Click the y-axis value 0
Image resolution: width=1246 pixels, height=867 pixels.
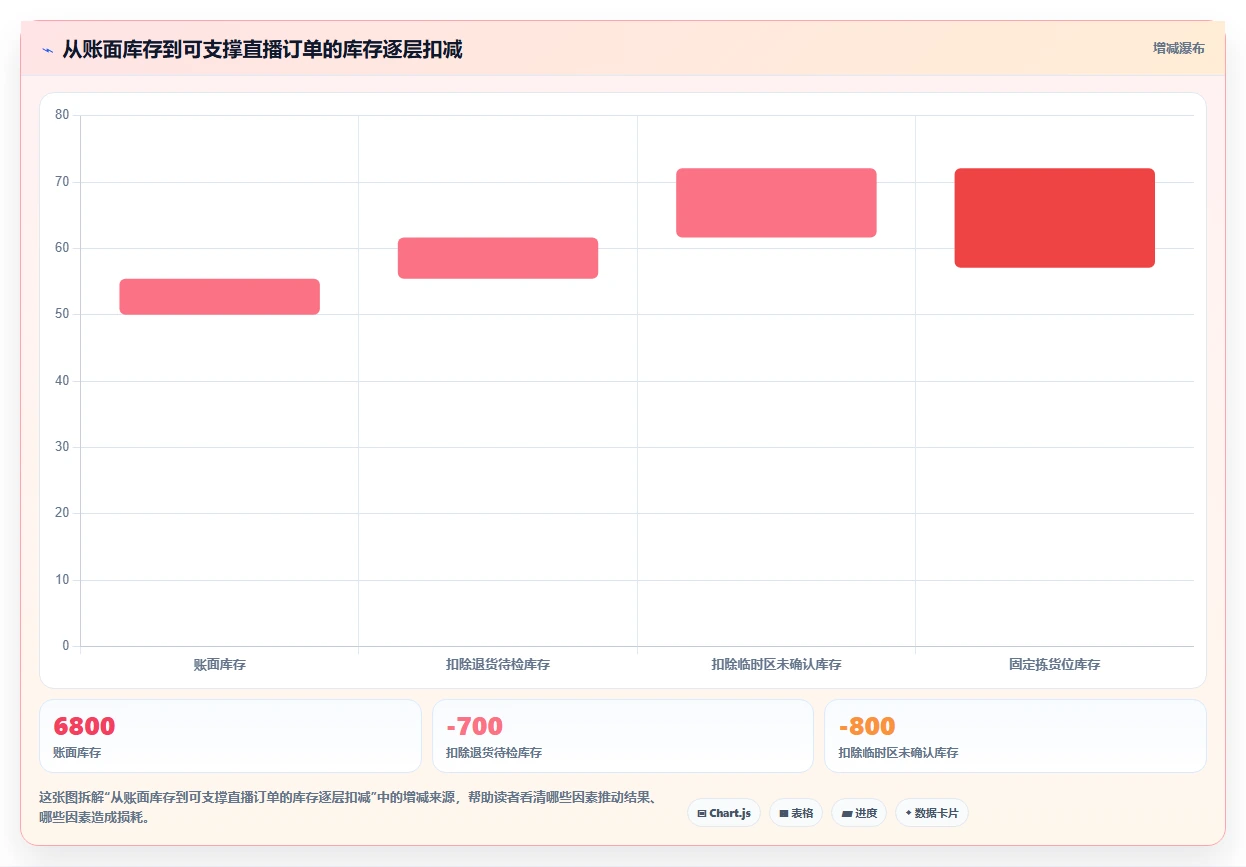[x=66, y=646]
